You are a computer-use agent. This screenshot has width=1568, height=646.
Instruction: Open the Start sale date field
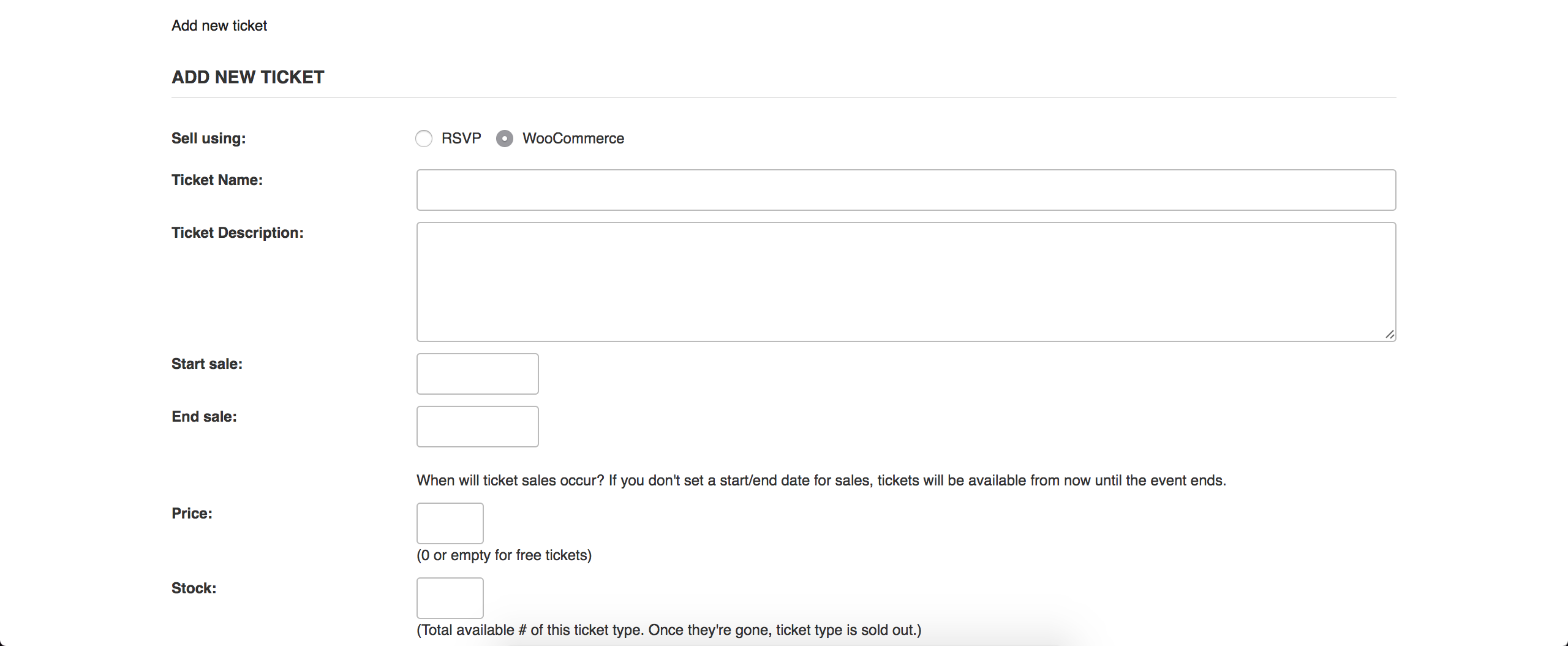click(477, 374)
